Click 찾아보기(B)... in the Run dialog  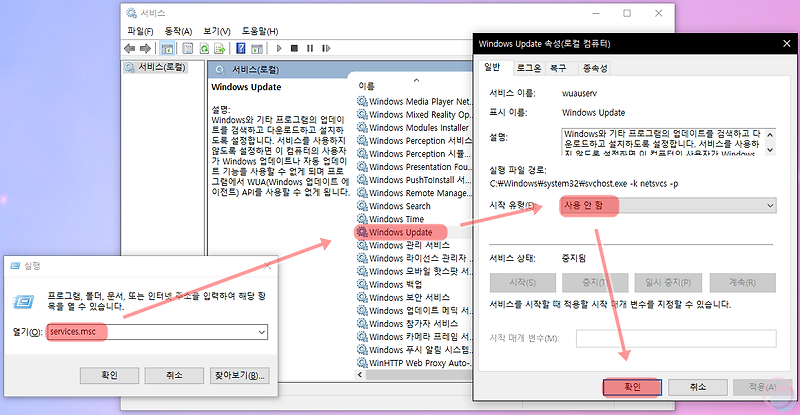(x=239, y=375)
